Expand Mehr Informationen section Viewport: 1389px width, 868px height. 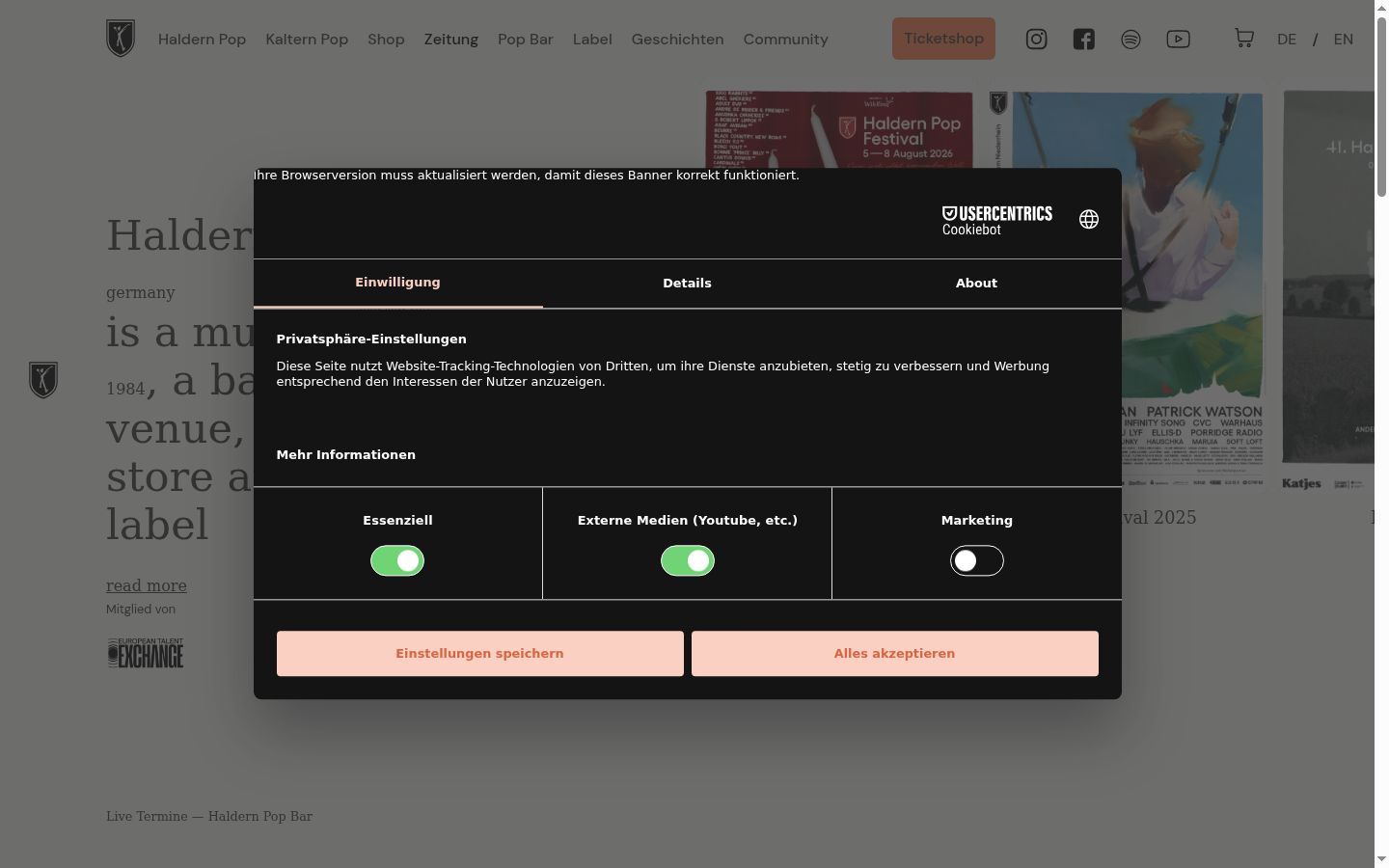click(x=346, y=455)
